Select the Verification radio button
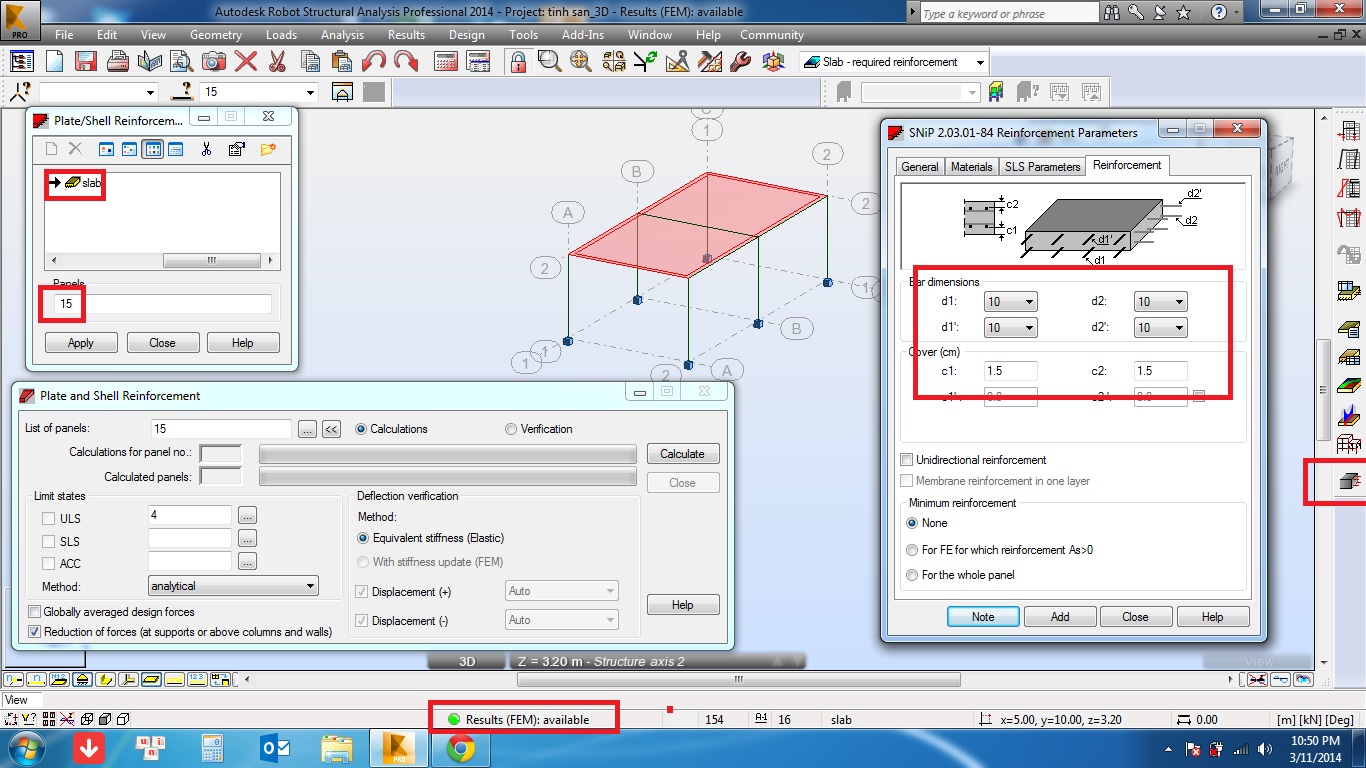 click(511, 429)
